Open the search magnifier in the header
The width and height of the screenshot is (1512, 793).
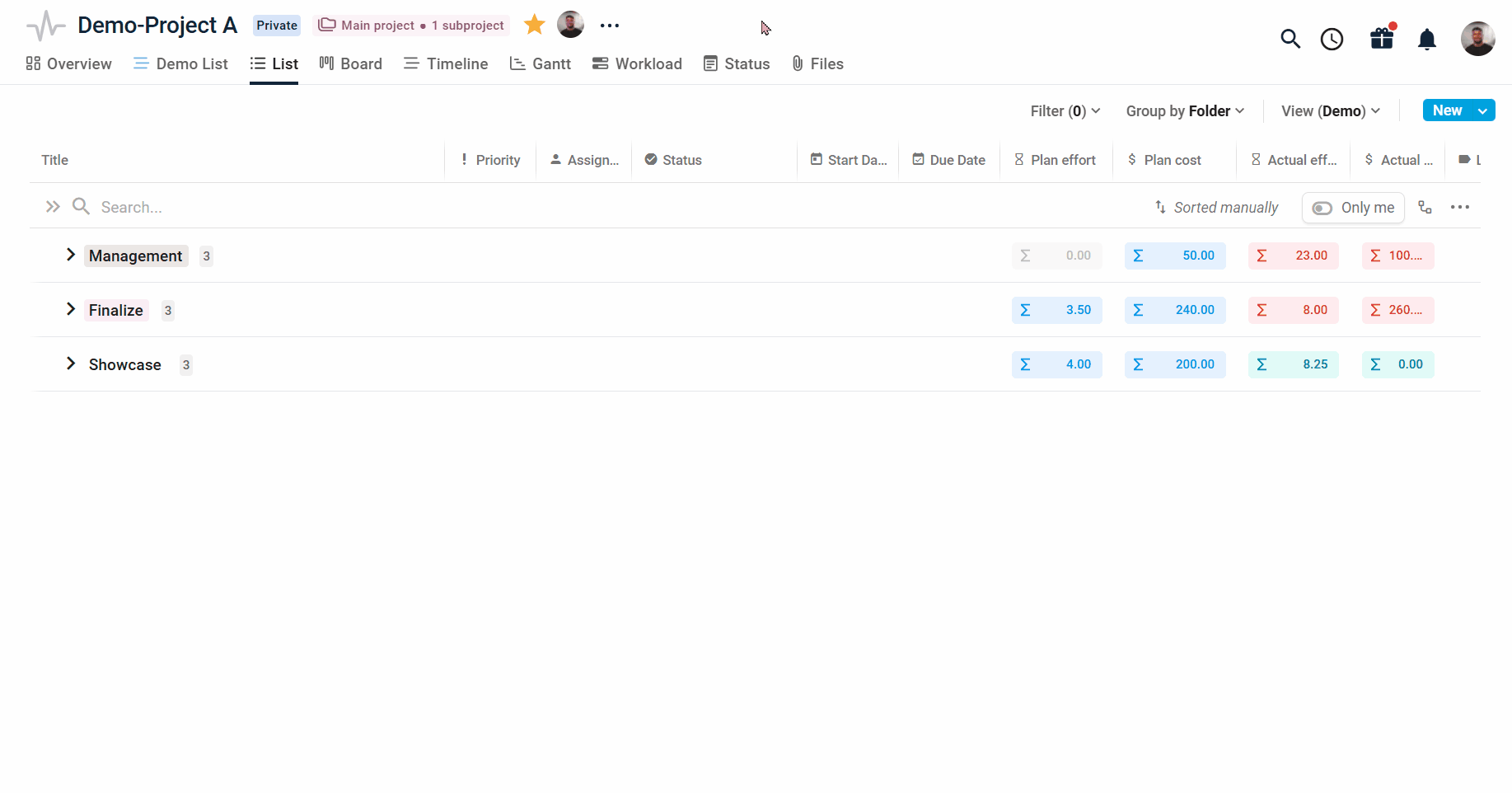pos(1290,39)
